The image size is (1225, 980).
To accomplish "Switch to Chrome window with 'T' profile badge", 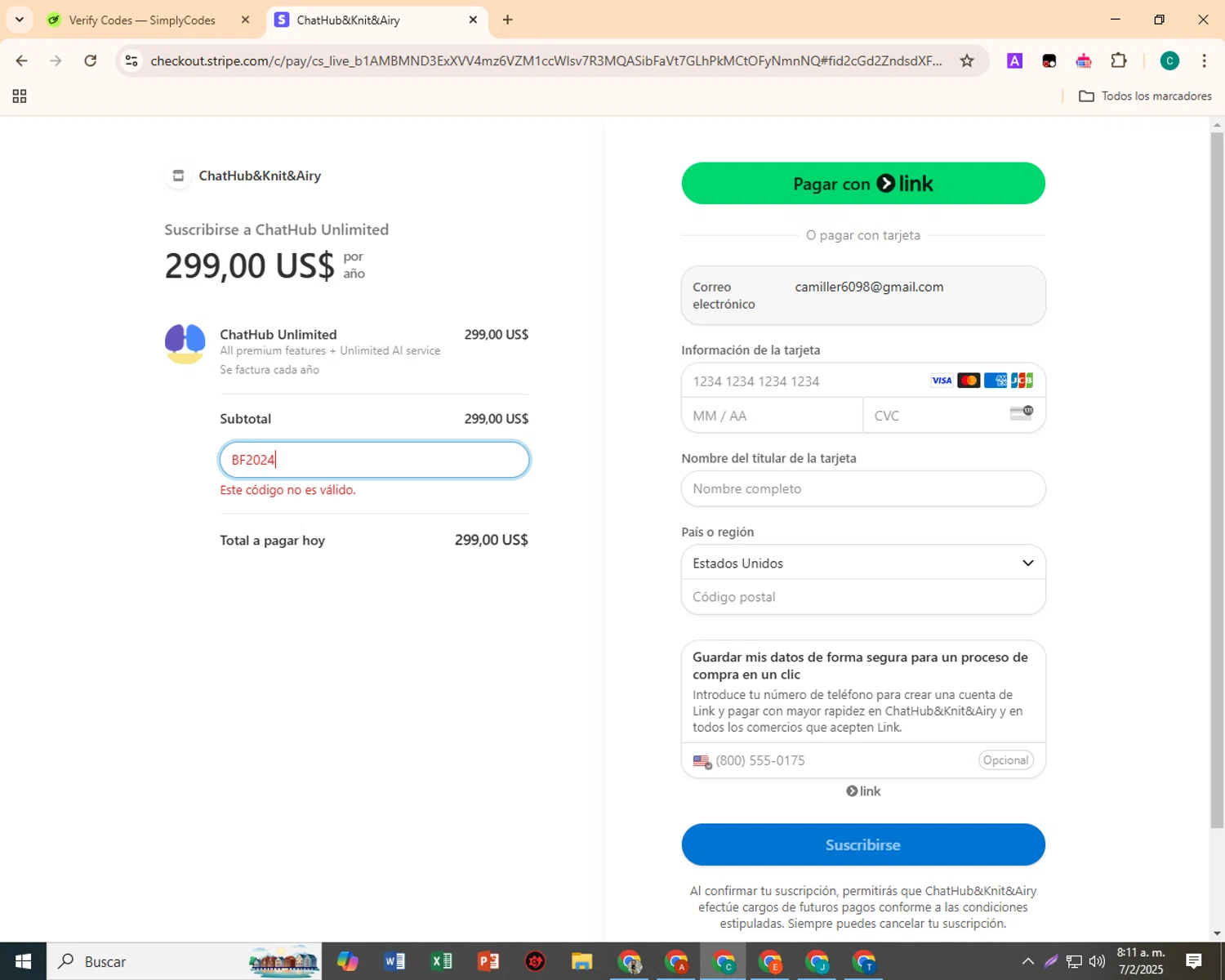I will [x=864, y=962].
